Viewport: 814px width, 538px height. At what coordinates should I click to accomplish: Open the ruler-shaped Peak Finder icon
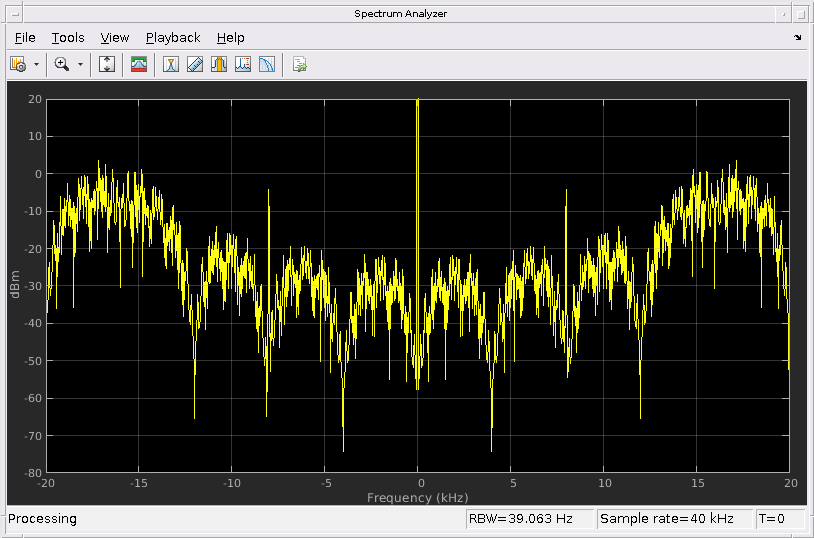(195, 65)
